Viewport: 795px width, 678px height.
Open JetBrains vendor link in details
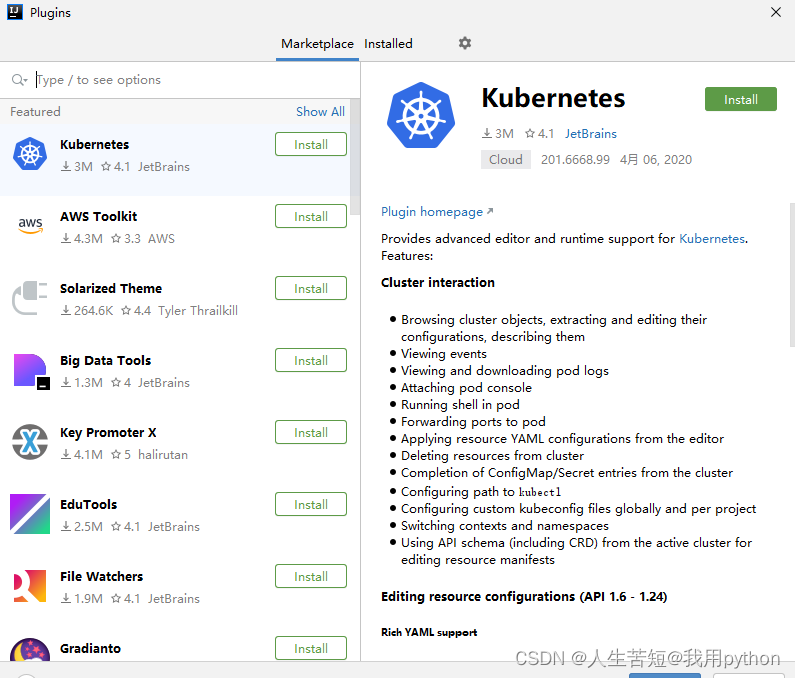pyautogui.click(x=591, y=134)
